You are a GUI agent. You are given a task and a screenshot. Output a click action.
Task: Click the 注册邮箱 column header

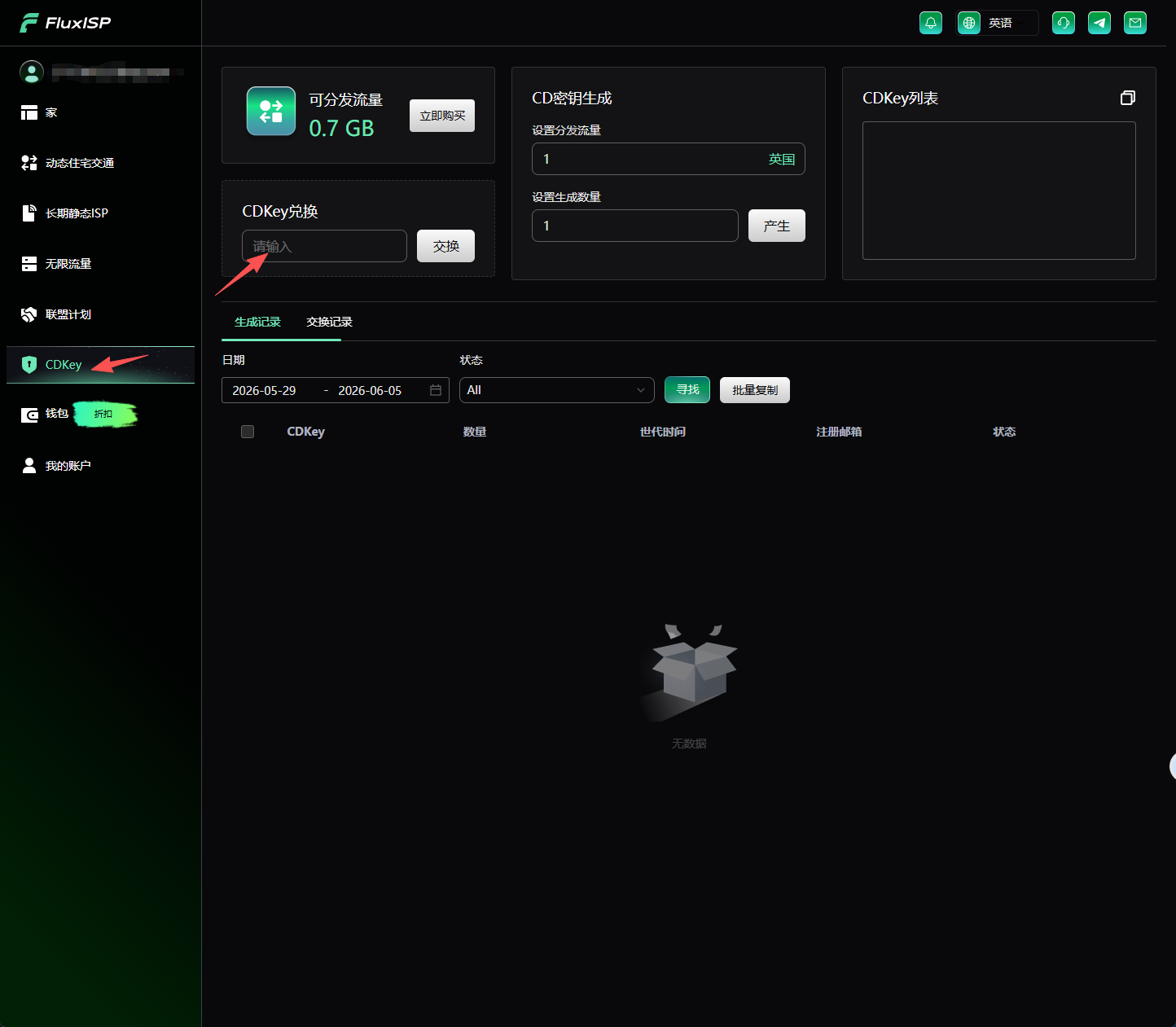839,432
